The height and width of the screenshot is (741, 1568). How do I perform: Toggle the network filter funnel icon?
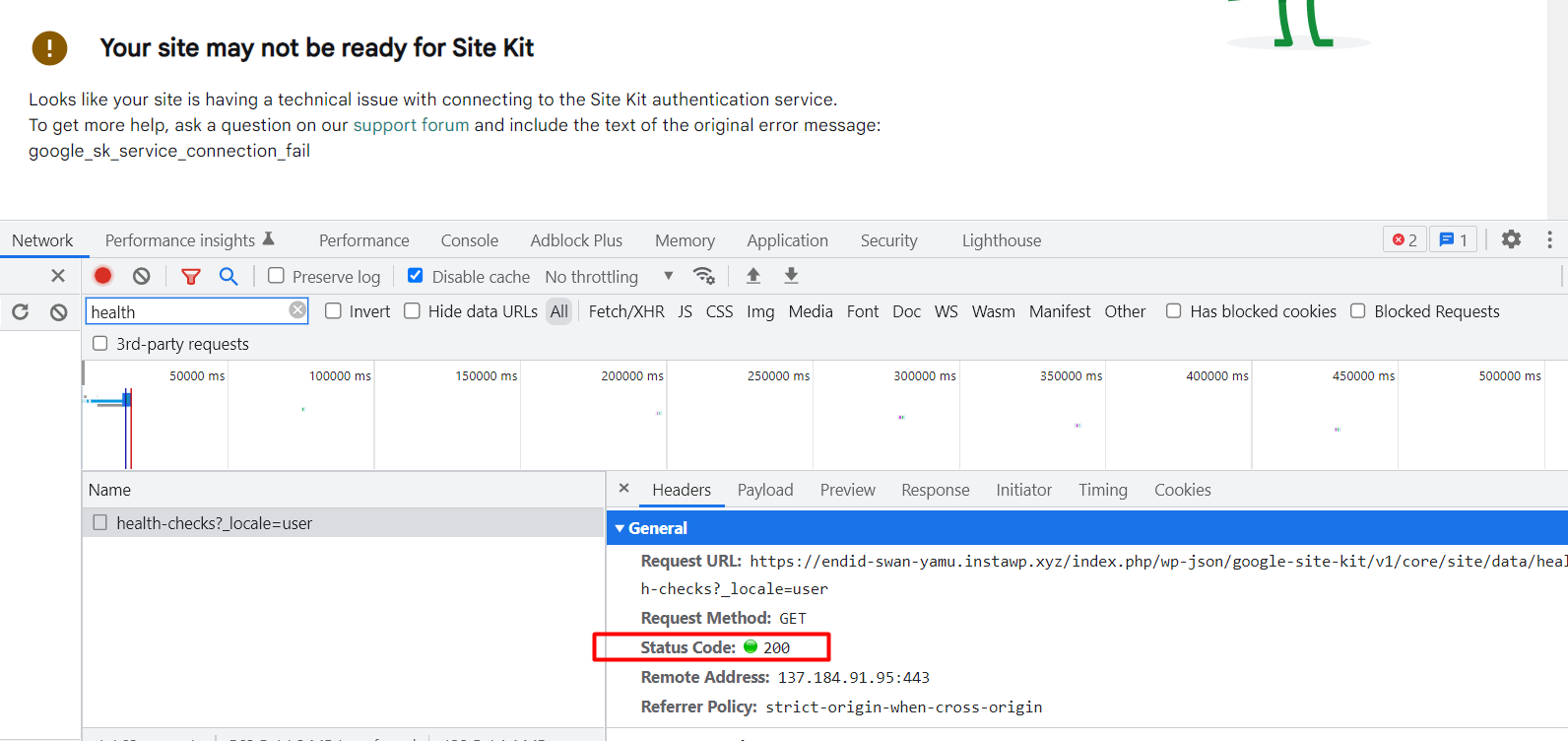click(x=191, y=277)
